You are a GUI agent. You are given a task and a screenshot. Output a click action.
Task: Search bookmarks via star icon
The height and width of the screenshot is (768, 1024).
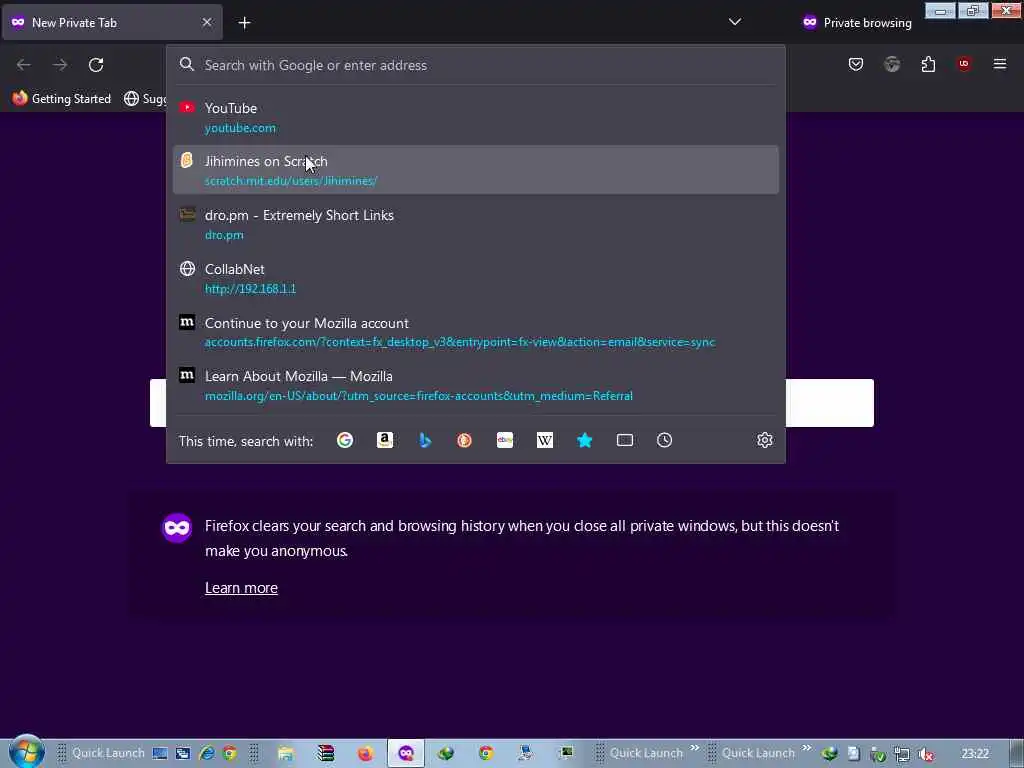pyautogui.click(x=584, y=440)
